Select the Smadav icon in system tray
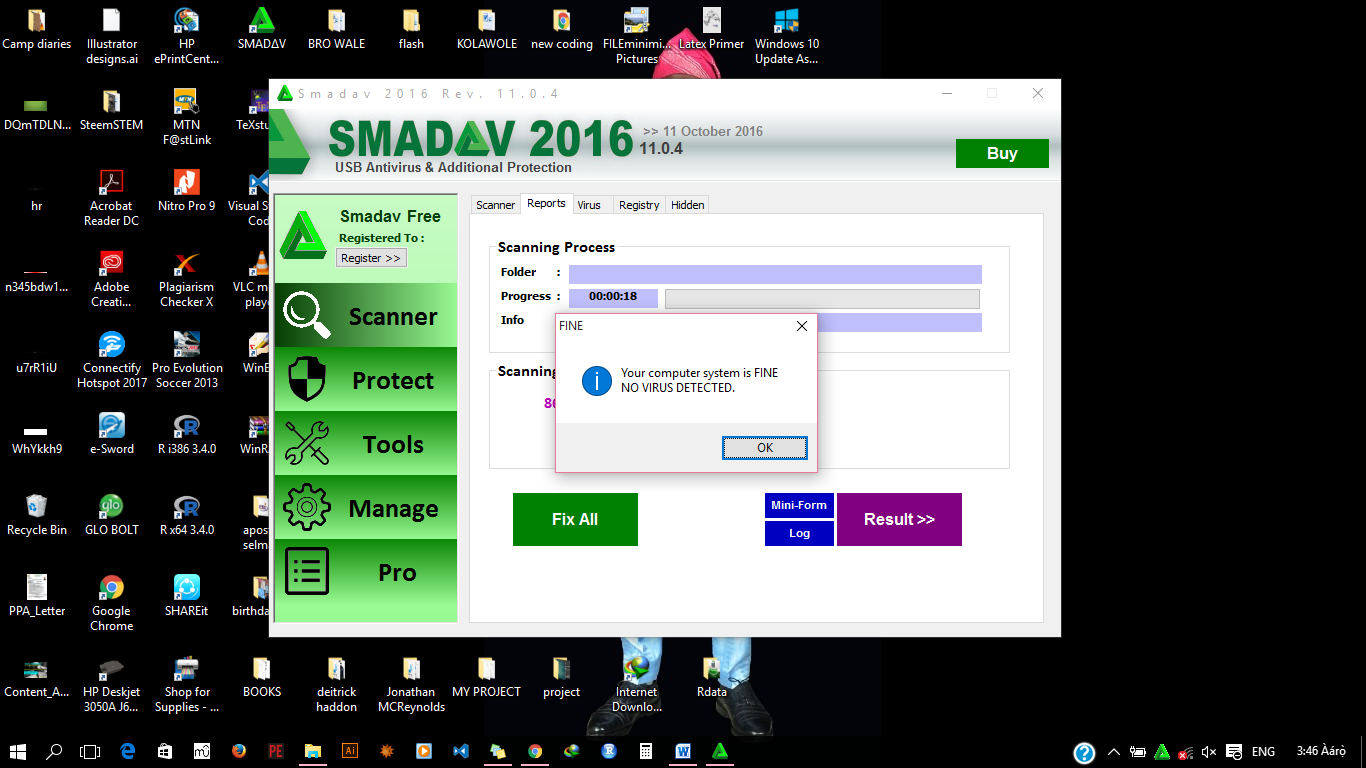The image size is (1366, 768). [x=1162, y=751]
